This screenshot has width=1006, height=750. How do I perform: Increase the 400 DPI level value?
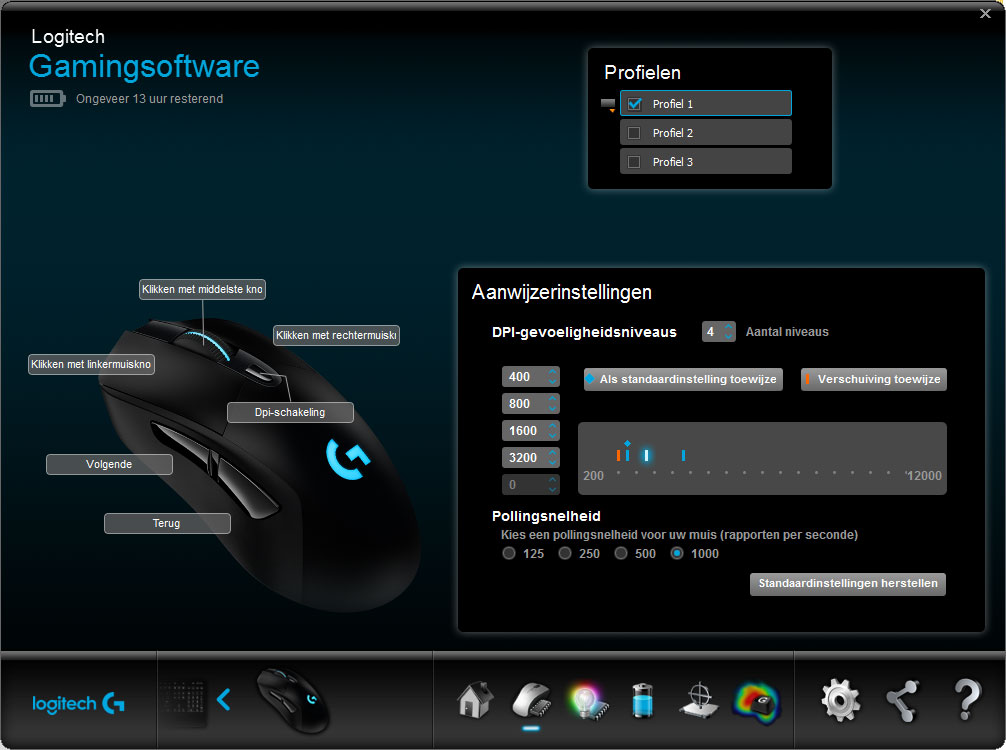point(552,372)
